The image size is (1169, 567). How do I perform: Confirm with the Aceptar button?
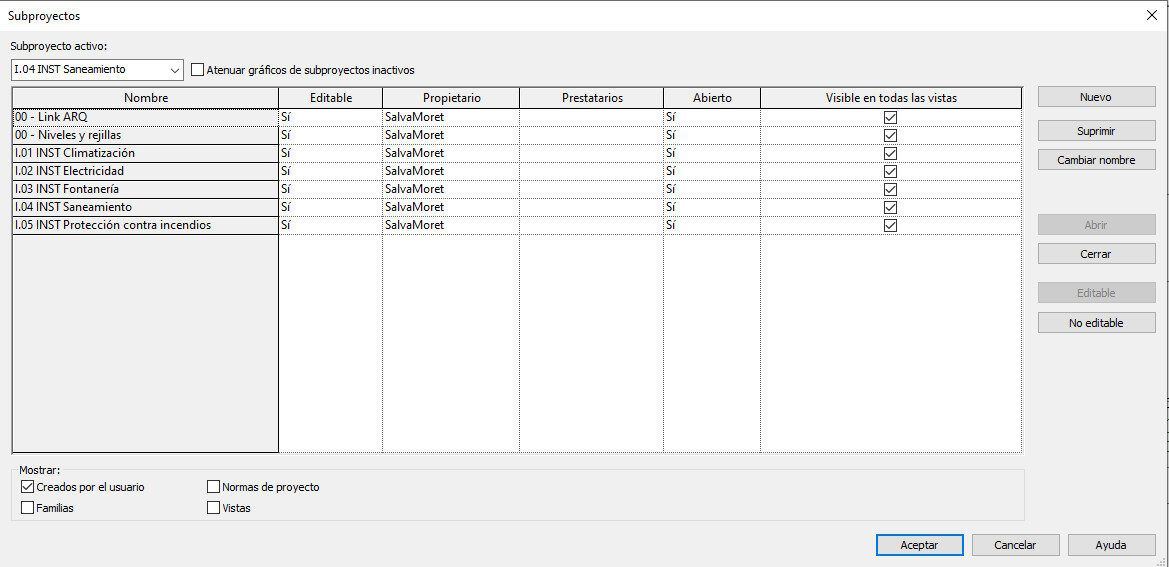pyautogui.click(x=919, y=545)
